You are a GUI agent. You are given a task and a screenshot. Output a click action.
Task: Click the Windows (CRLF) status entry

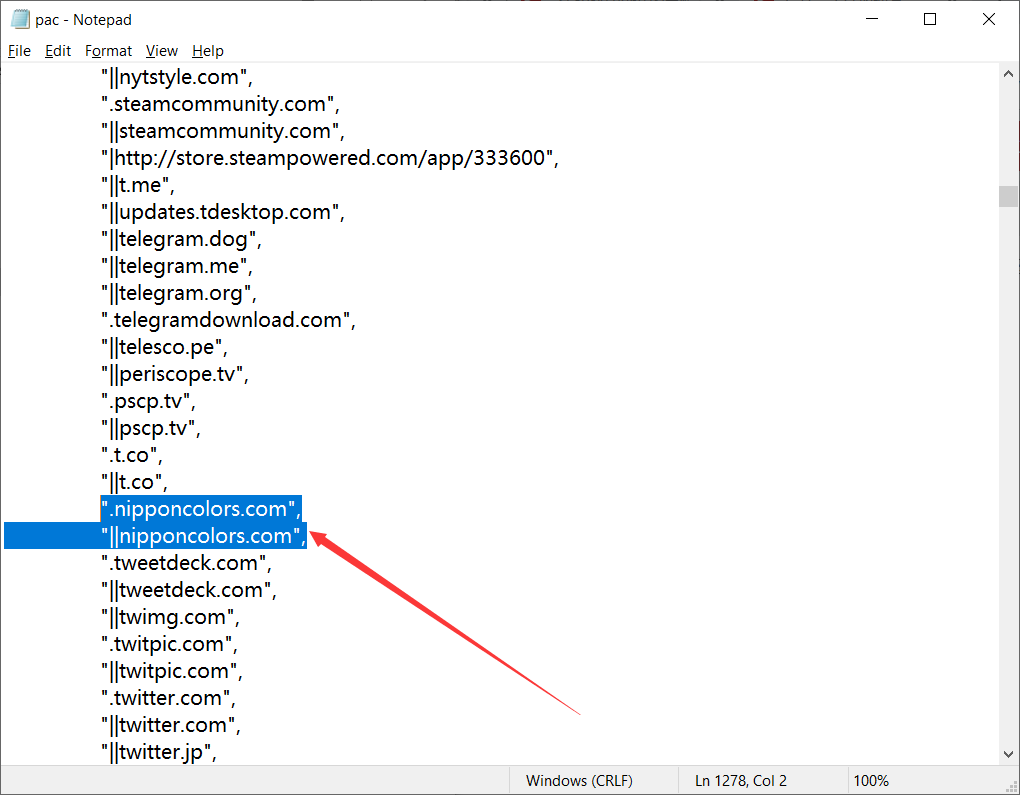point(579,781)
